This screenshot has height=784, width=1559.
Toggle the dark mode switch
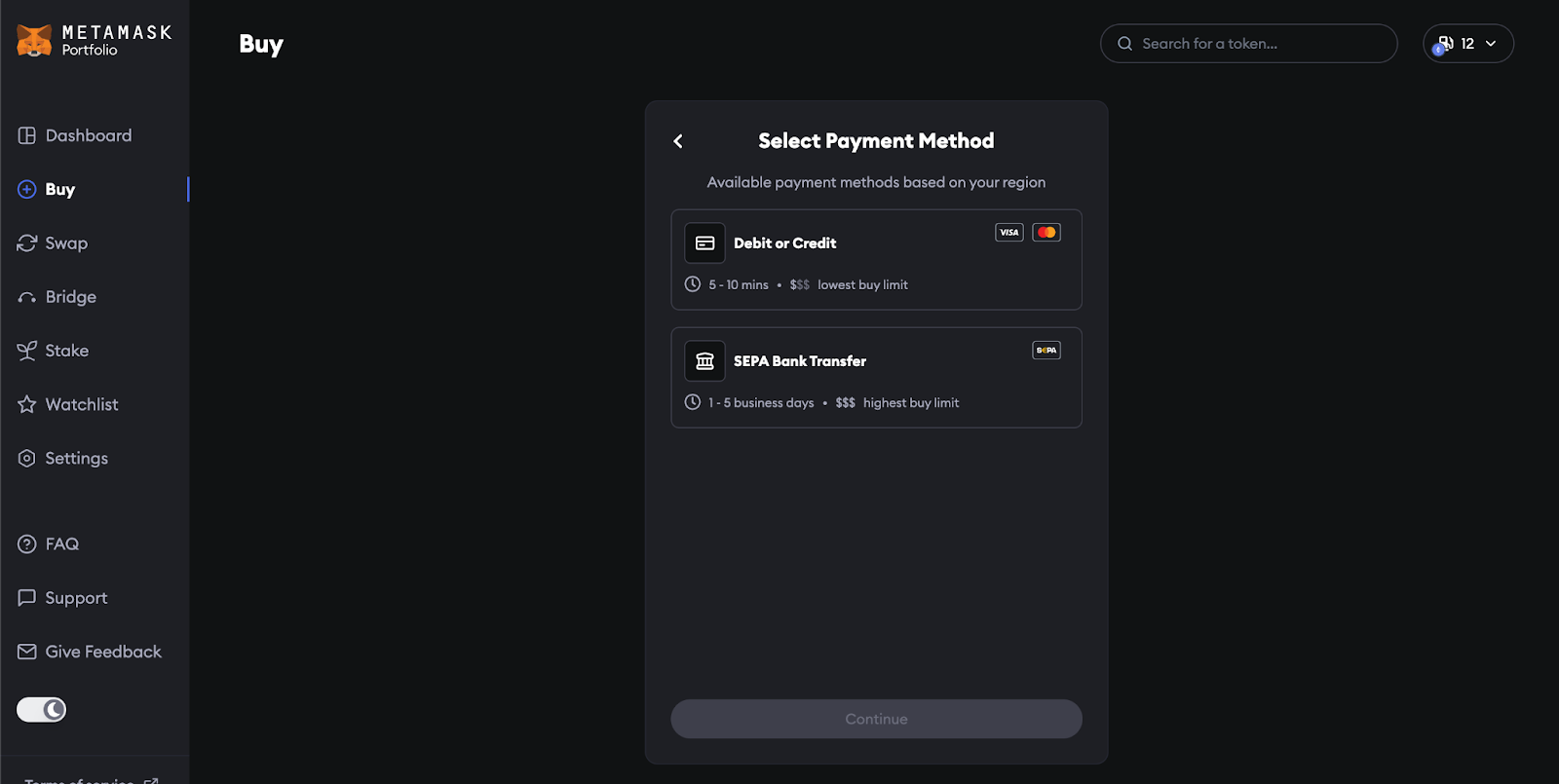[42, 710]
